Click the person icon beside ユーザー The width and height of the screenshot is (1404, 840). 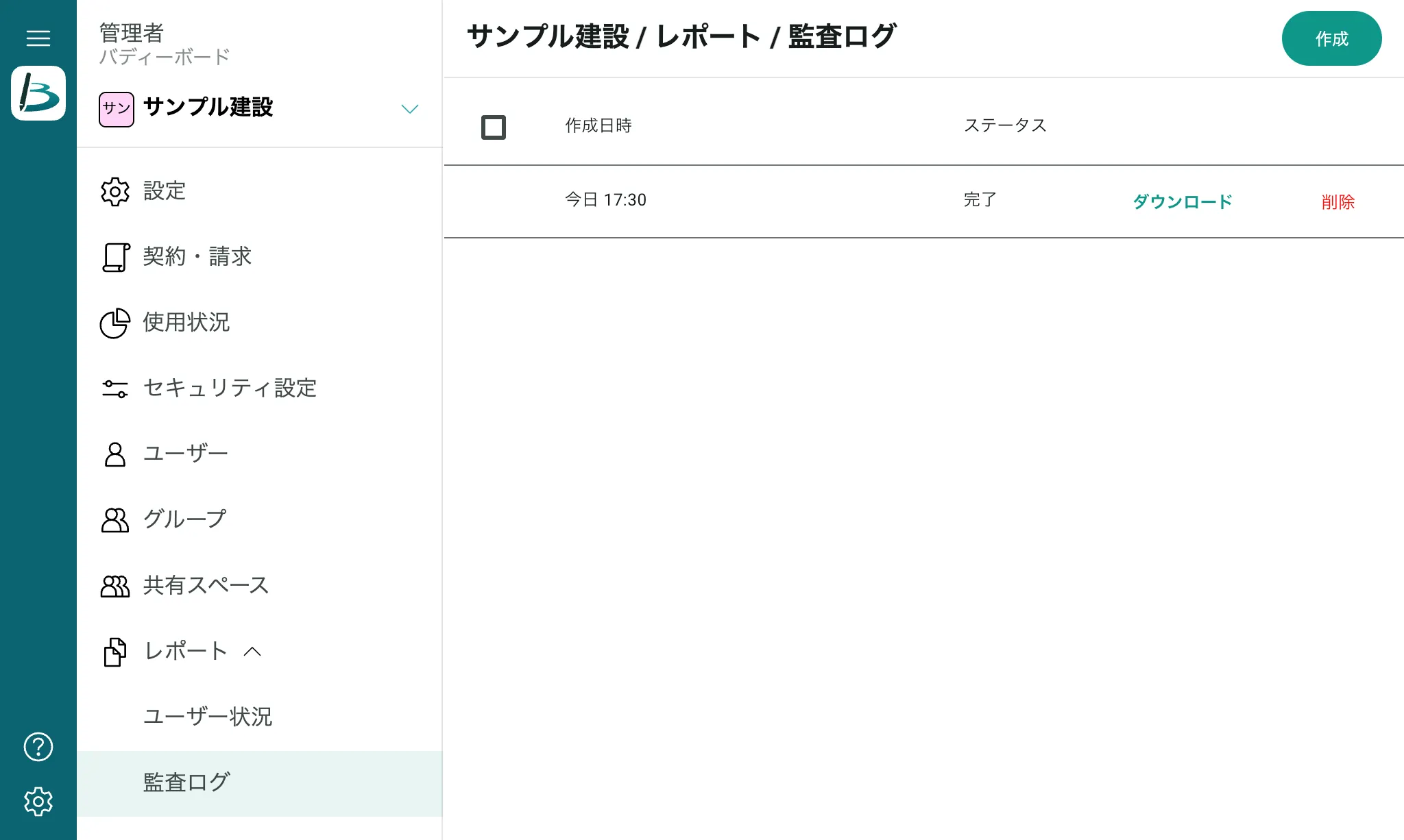115,454
